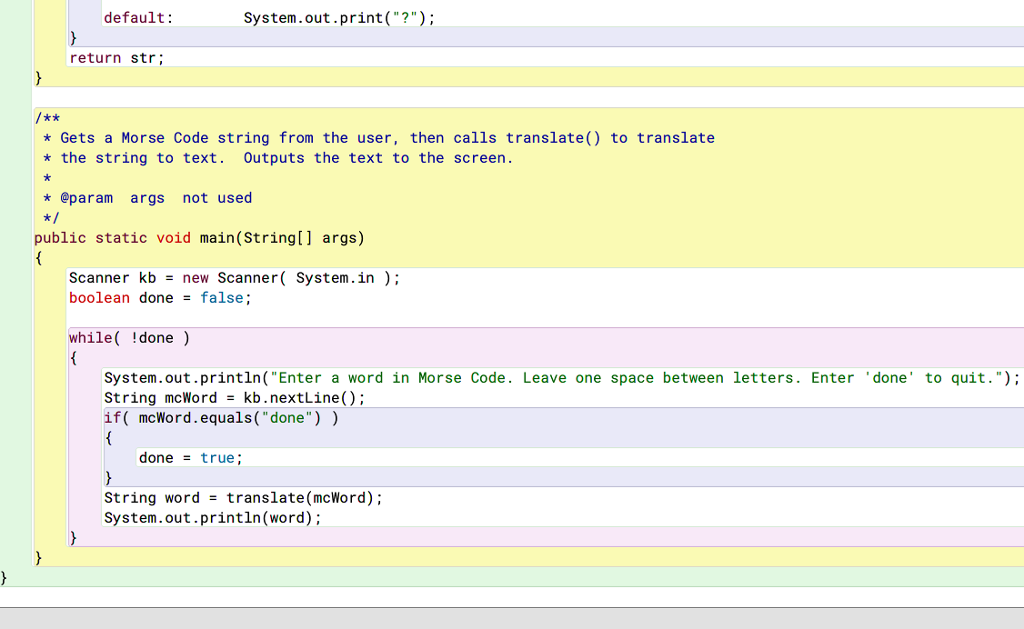
Task: Click the Javadoc opening '/**' marker
Action: [47, 118]
